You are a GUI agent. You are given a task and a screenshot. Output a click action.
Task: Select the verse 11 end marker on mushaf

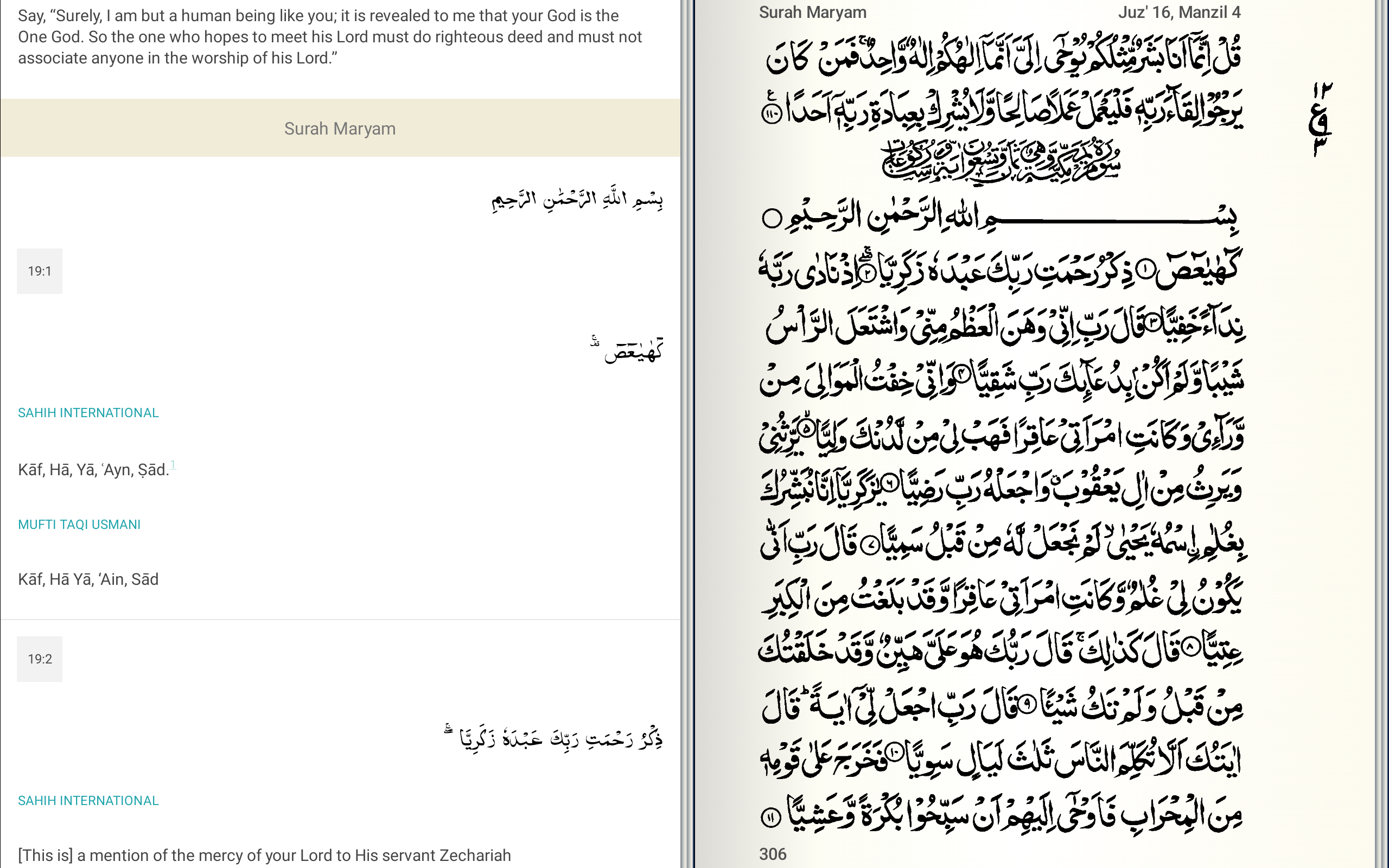point(771,817)
